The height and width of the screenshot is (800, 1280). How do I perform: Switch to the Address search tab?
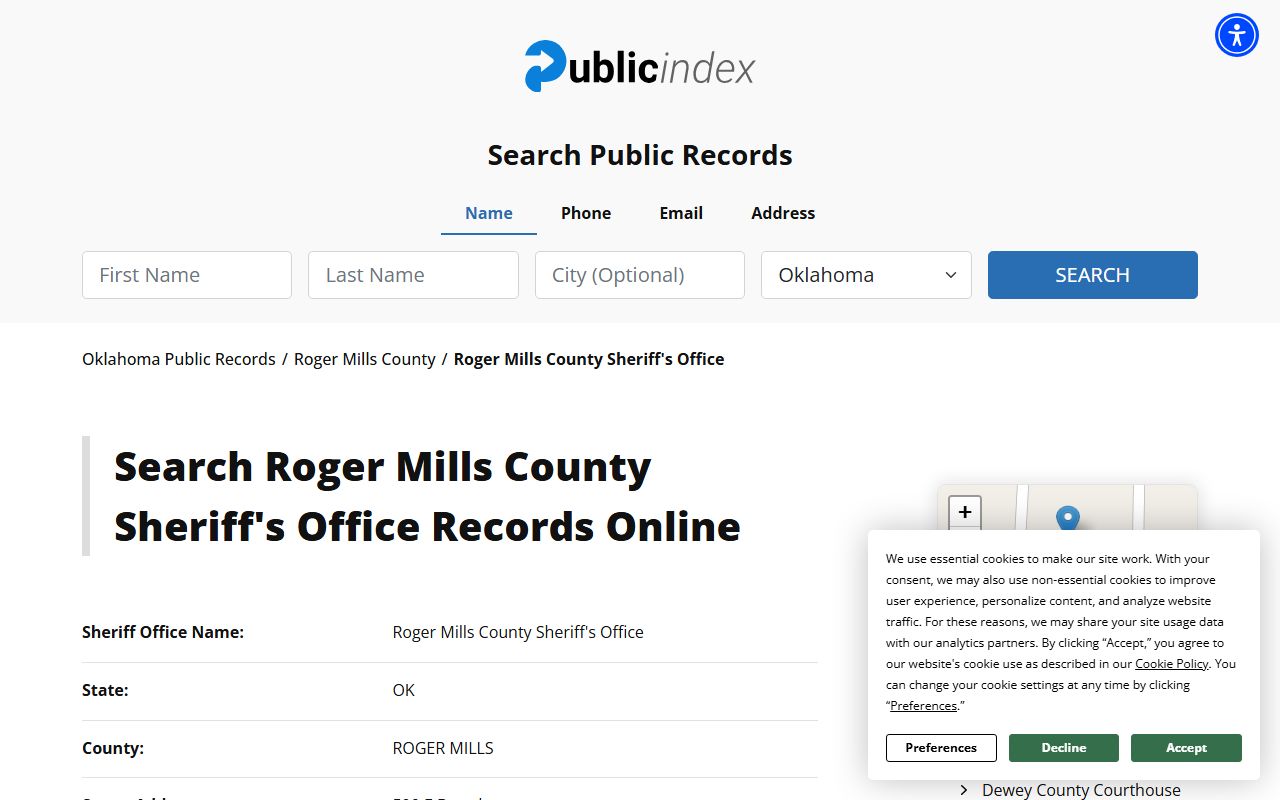tap(783, 213)
